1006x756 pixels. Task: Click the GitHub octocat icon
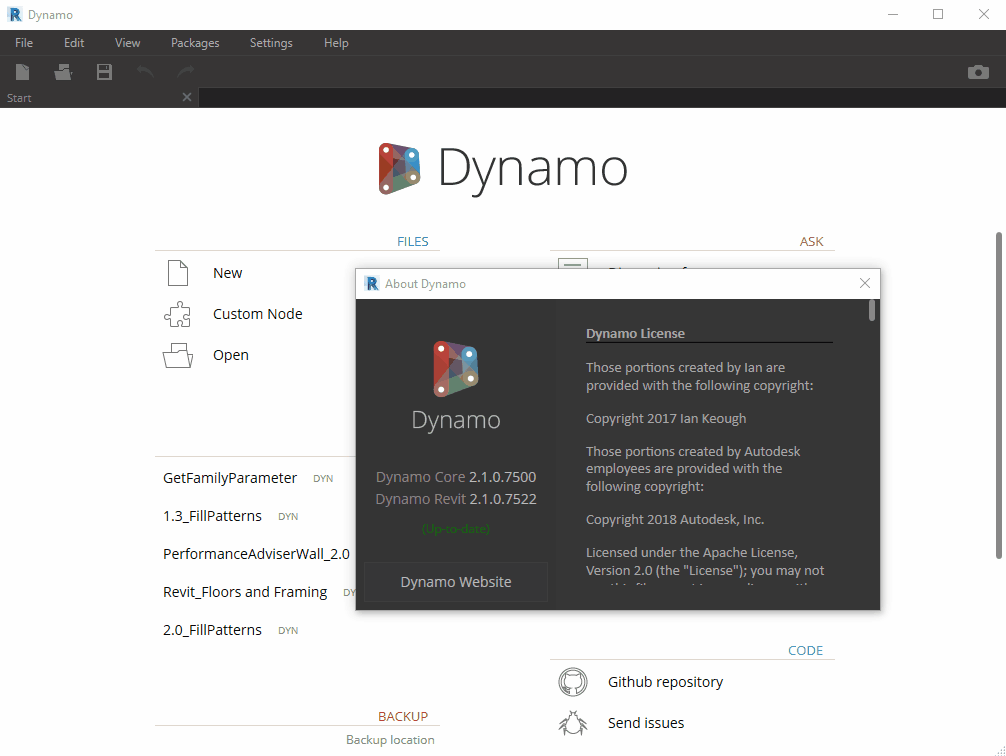coord(572,682)
